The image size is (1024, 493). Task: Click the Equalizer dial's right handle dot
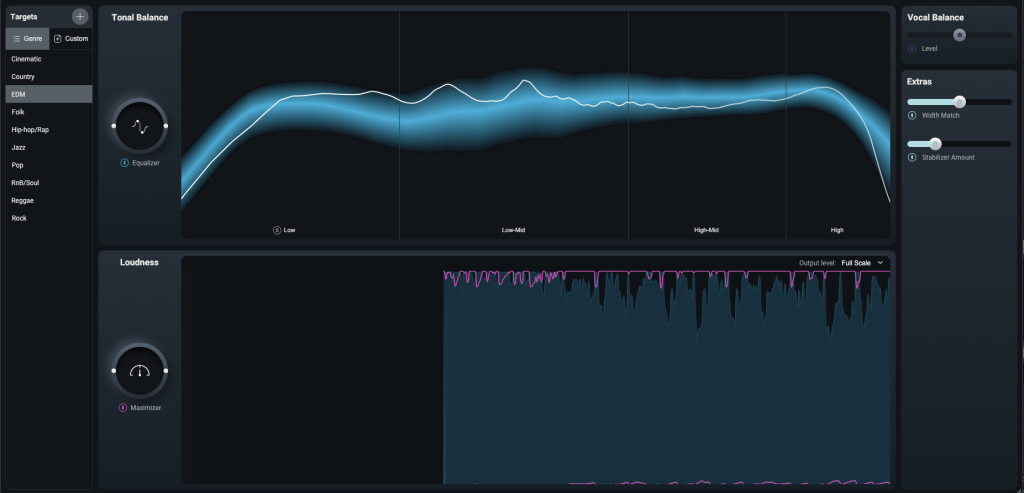click(165, 126)
